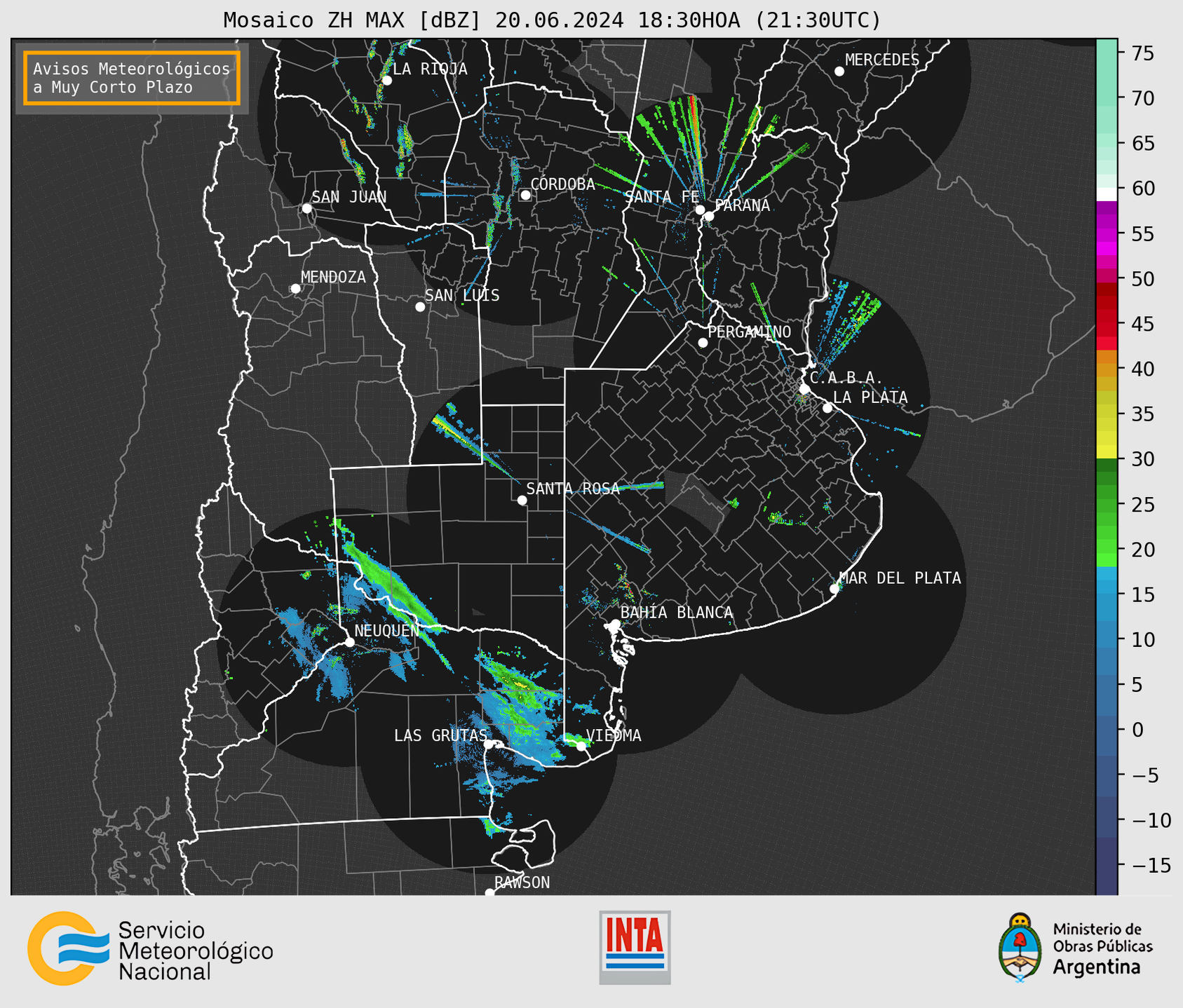The height and width of the screenshot is (1008, 1183).
Task: Click the LA PLATA city marker
Action: pos(827,408)
